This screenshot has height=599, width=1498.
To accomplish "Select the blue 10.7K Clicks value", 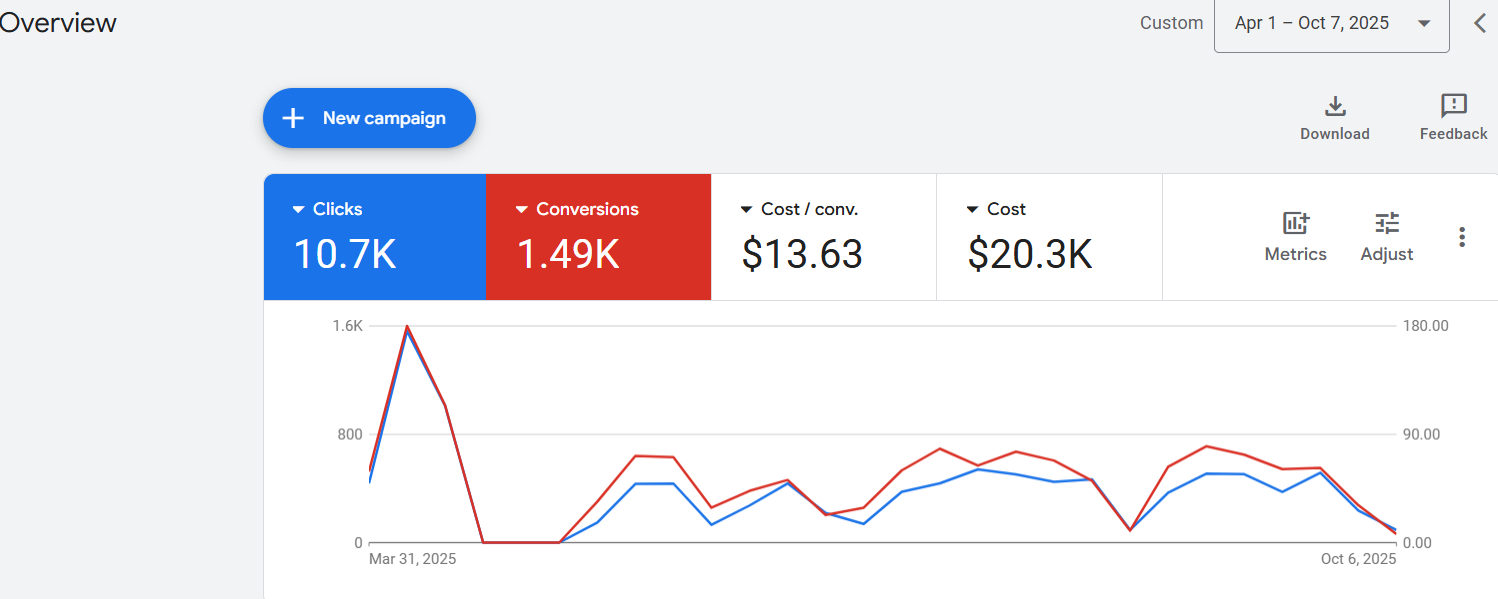I will (345, 255).
